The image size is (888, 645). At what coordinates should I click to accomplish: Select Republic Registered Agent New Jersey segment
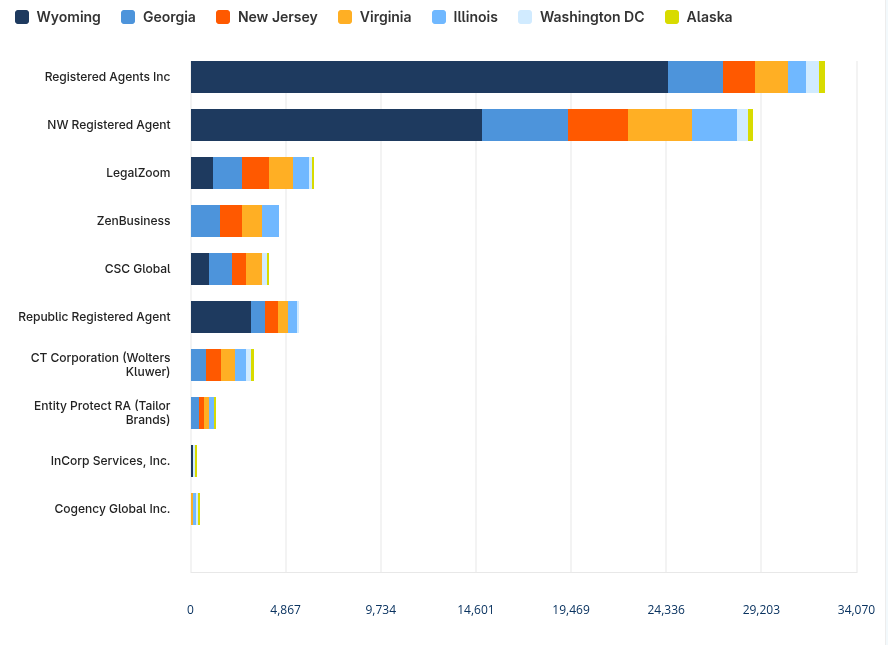[x=271, y=317]
